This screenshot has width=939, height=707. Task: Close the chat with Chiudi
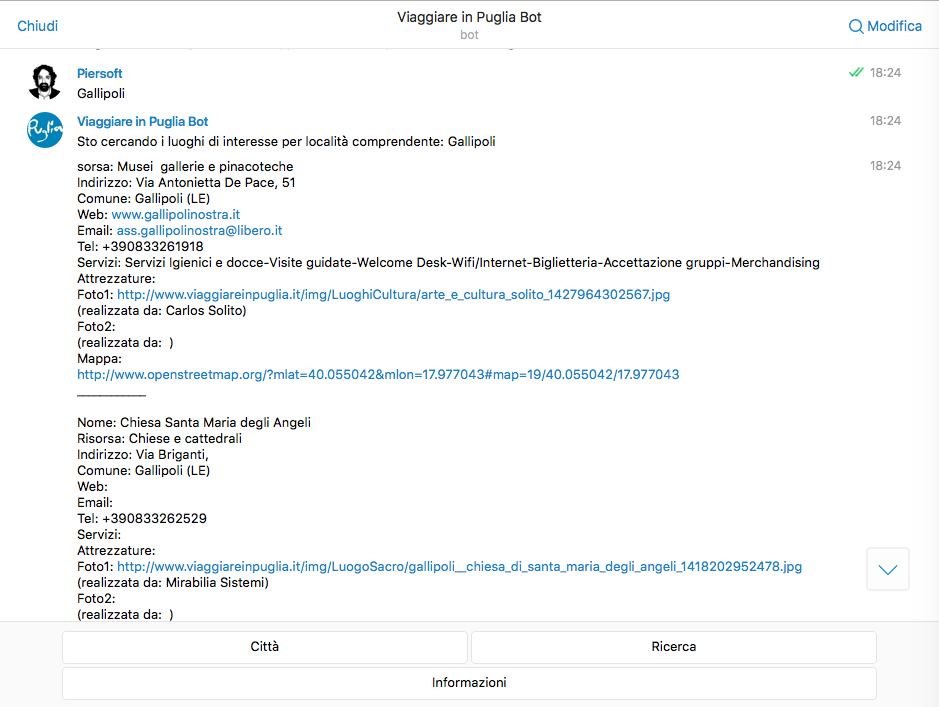click(37, 26)
